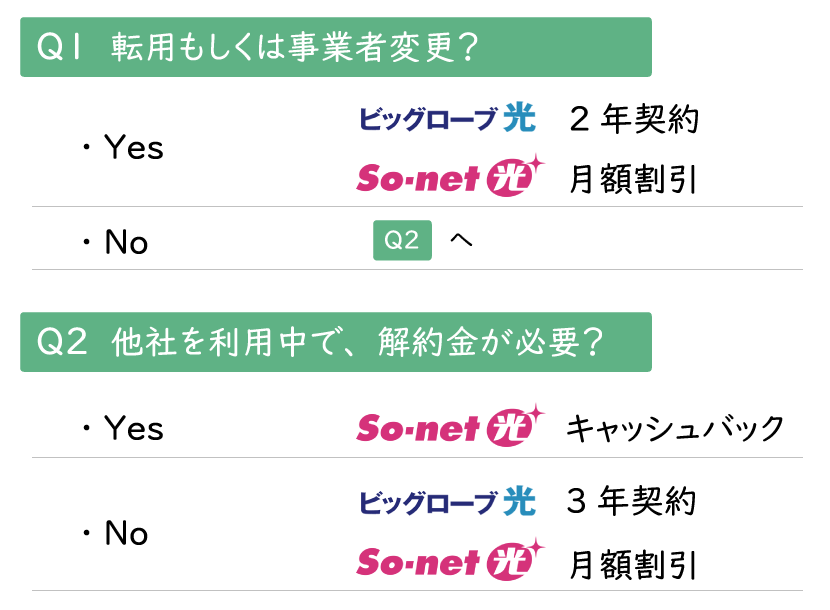This screenshot has width=830, height=610.
Task: Click the green Q2 badge in Q1 No row
Action: [402, 240]
